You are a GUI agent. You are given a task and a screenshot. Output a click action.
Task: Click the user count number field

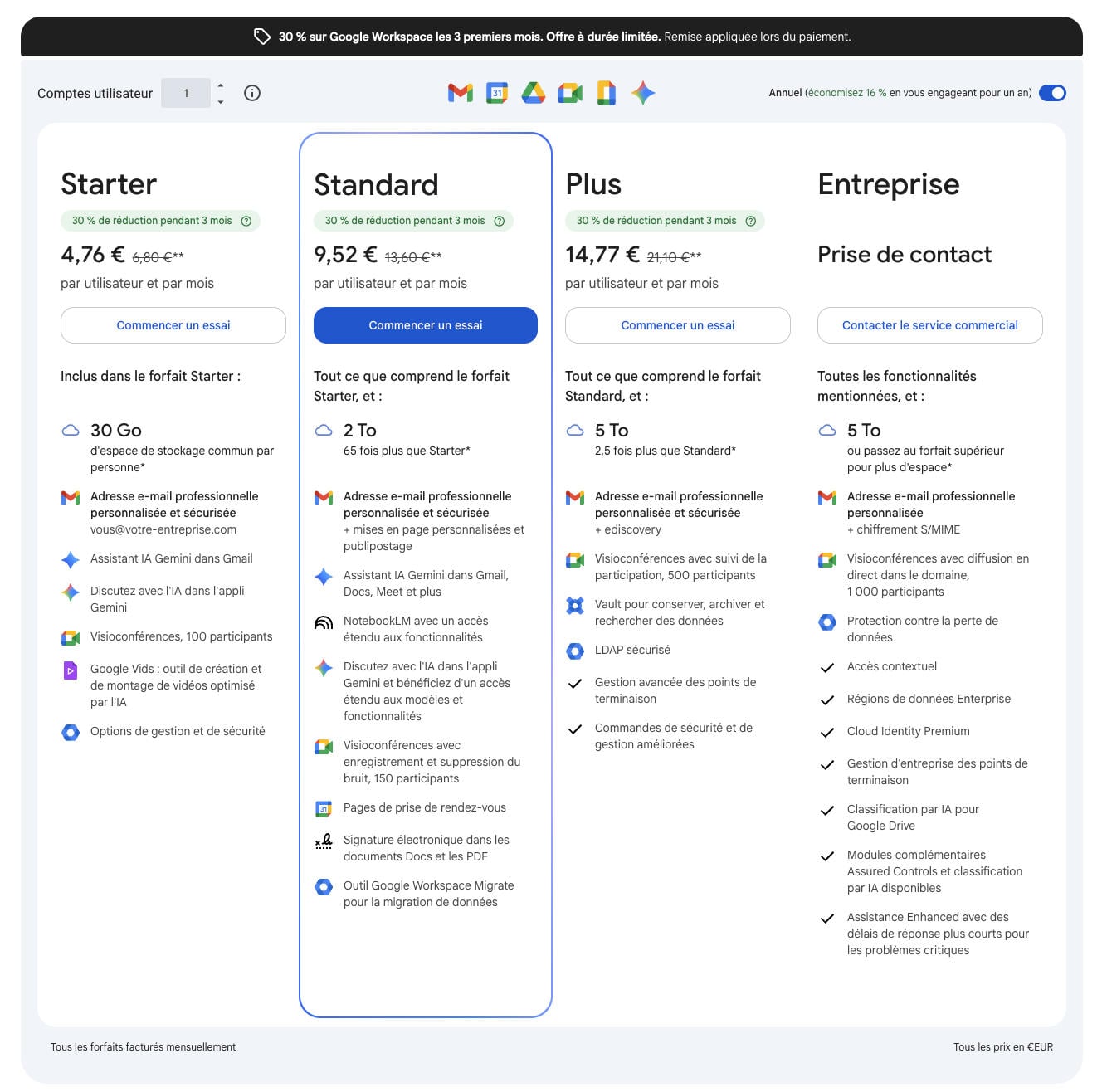tap(187, 93)
